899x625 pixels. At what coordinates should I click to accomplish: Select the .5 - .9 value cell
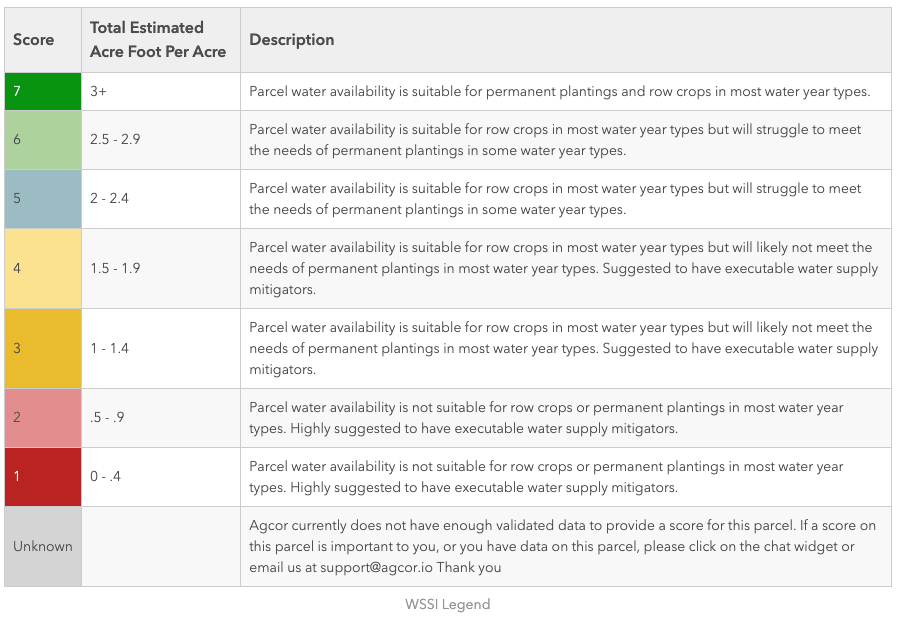[x=107, y=417]
